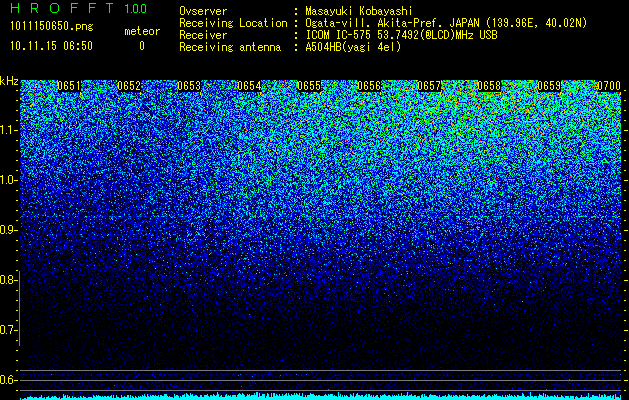Click the 0.9 frequency axis label

click(7, 230)
